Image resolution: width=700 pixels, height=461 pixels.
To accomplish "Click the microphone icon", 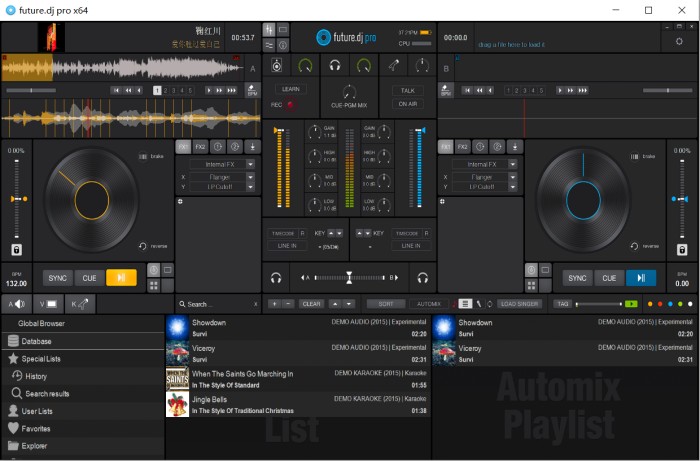I will pyautogui.click(x=394, y=66).
